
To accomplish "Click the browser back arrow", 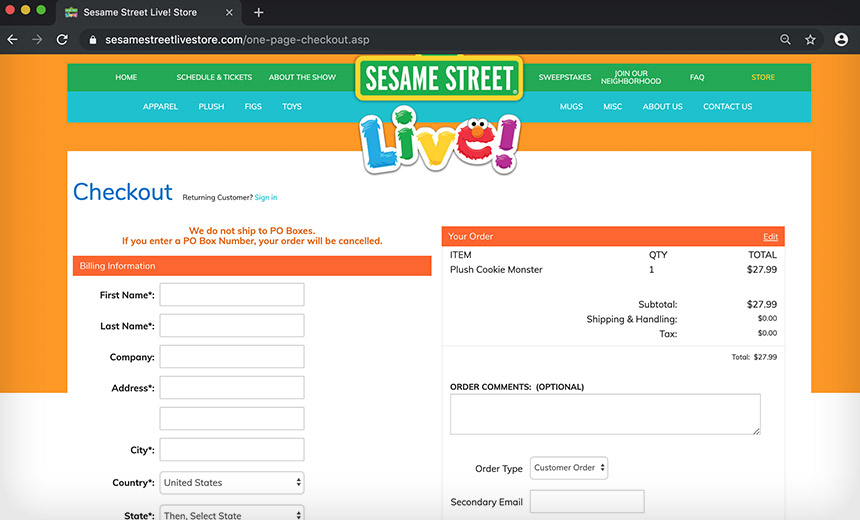I will (x=13, y=40).
